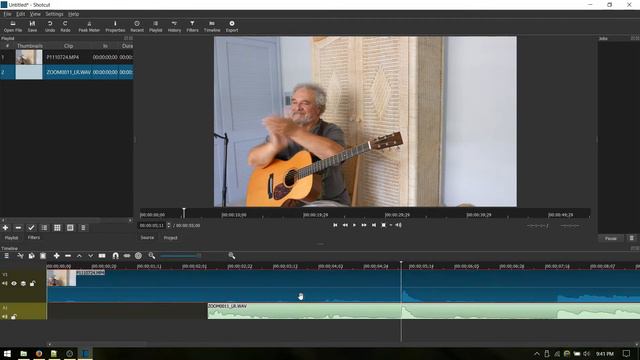Fast forward the player
Screen dimensions: 640x360
click(x=364, y=225)
